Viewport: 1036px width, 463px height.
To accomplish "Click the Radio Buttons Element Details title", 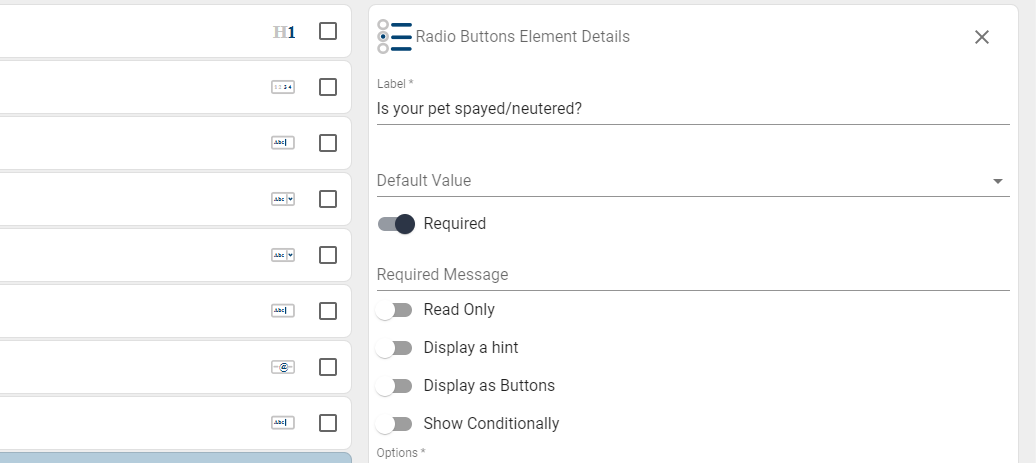I will pyautogui.click(x=523, y=36).
